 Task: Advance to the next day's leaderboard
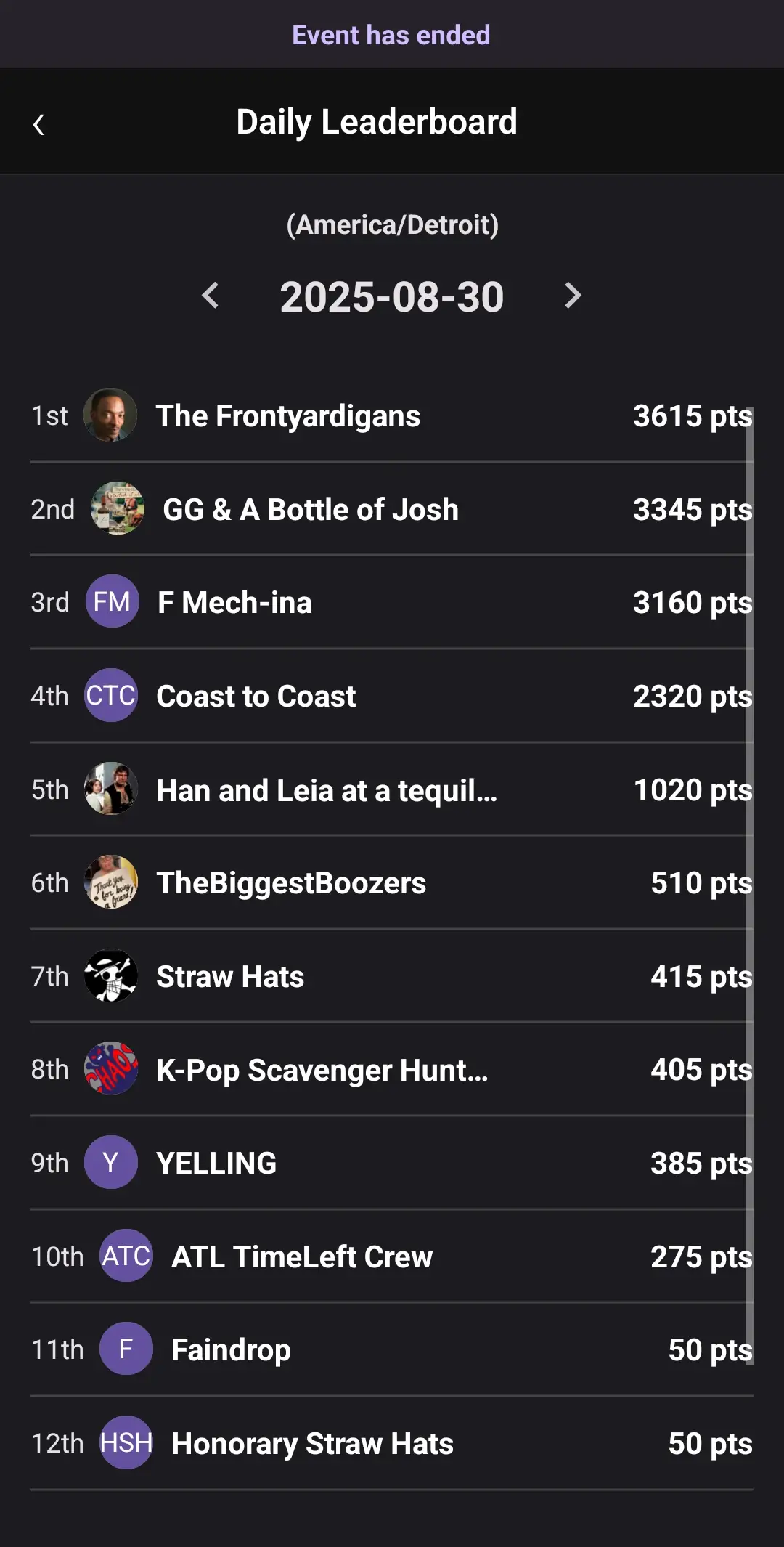point(573,296)
